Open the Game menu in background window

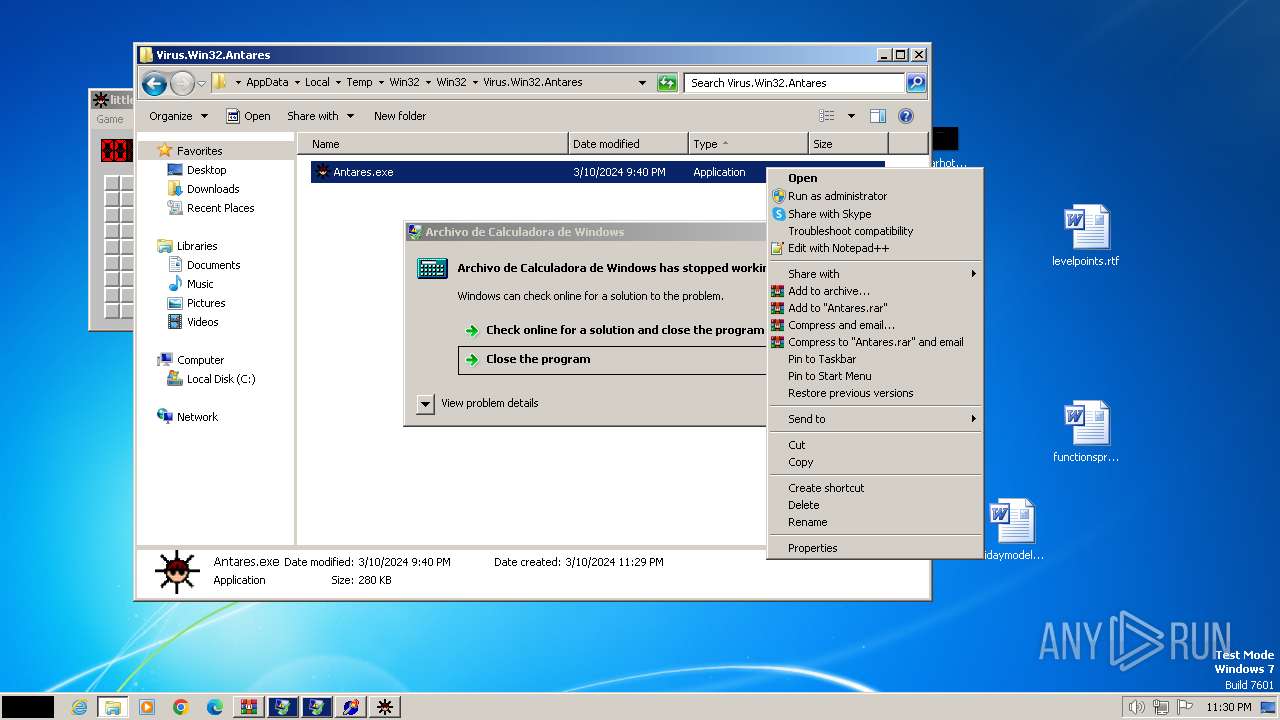110,119
